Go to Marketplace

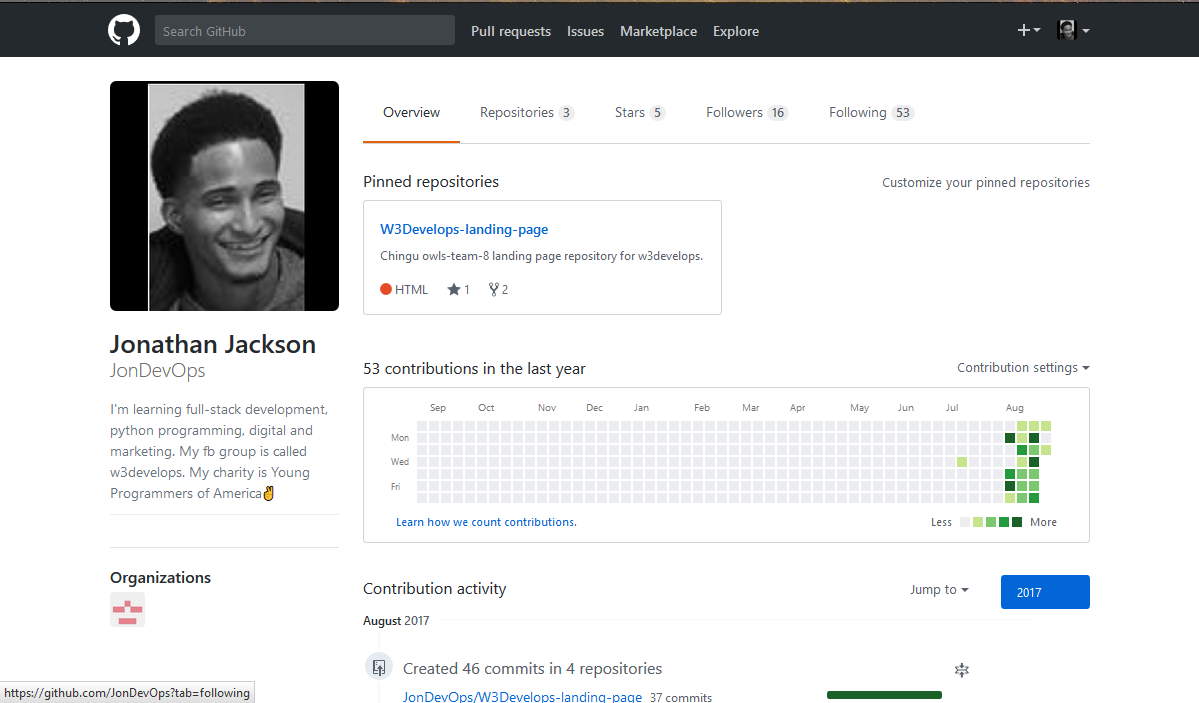[x=658, y=31]
